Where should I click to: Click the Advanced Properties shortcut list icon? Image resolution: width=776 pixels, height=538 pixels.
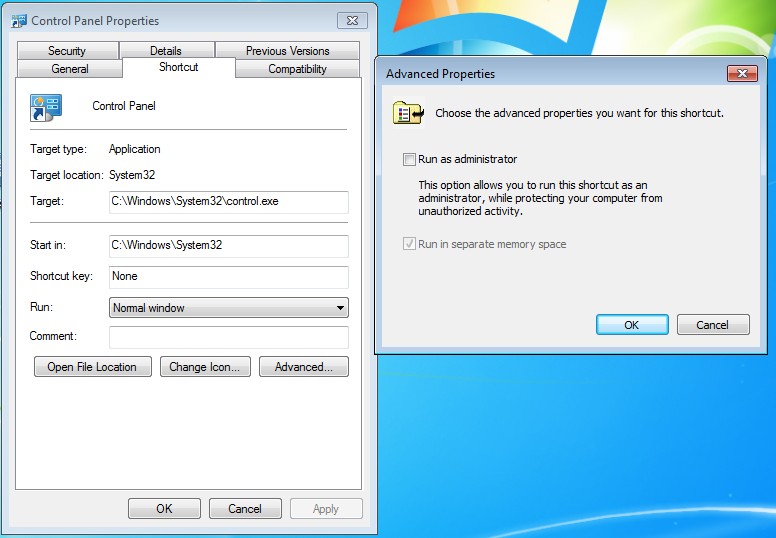coord(408,113)
